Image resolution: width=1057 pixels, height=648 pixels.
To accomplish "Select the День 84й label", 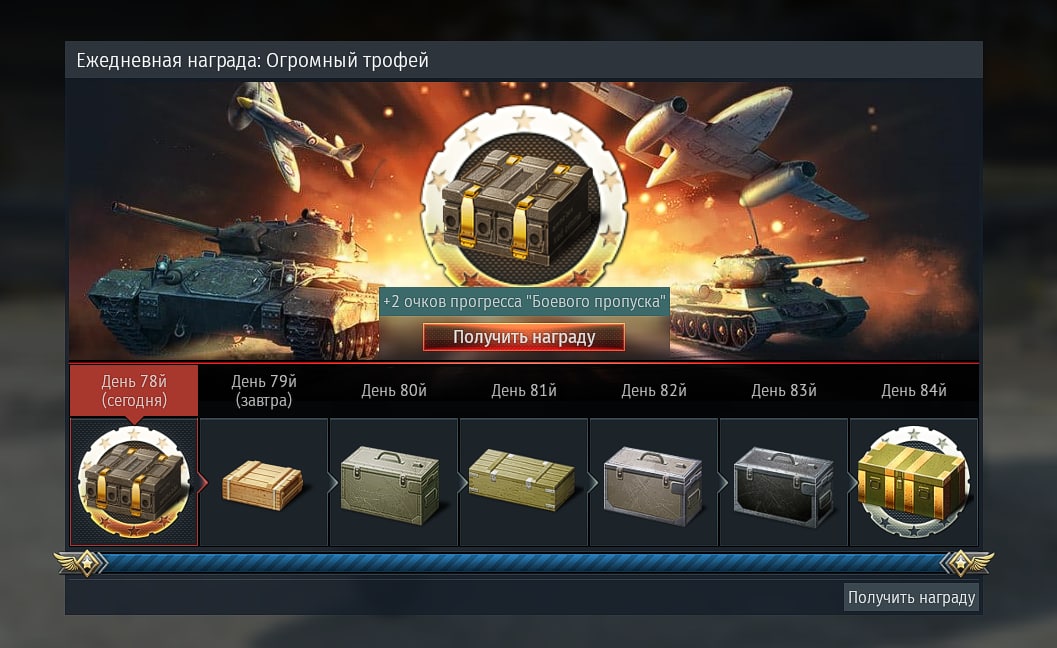I will [914, 390].
